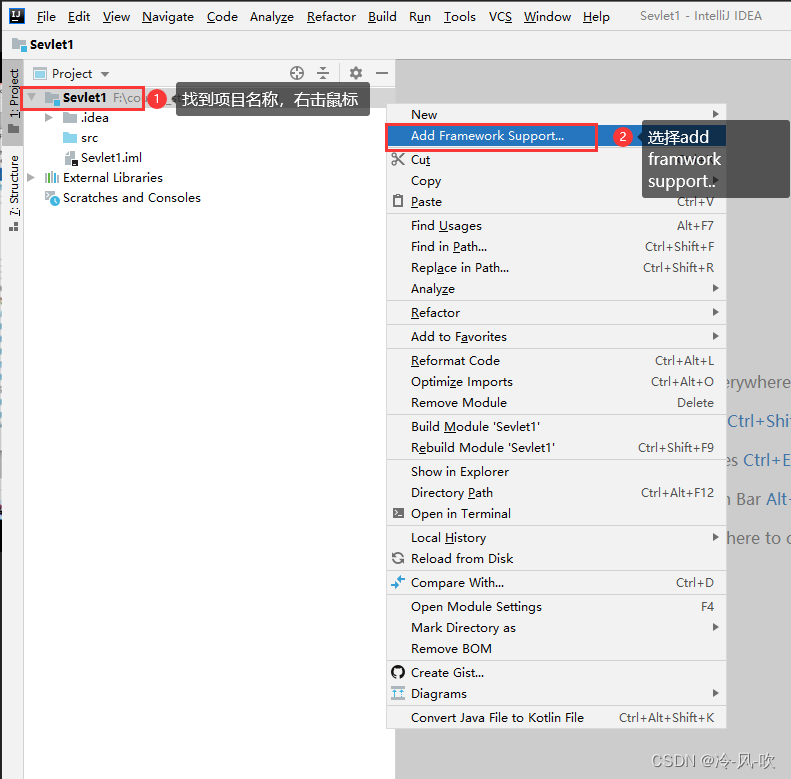
Task: Expand the Local History submenu
Action: coord(715,537)
